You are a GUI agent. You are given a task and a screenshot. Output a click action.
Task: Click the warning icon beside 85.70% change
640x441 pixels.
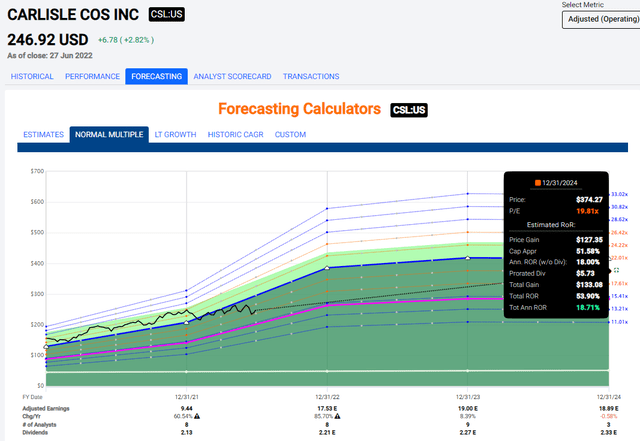tap(338, 416)
